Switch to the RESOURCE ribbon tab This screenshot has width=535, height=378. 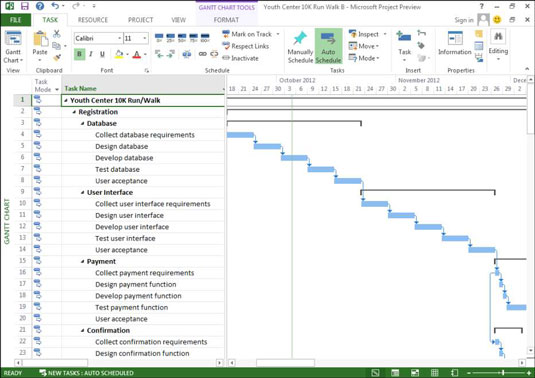coord(93,20)
